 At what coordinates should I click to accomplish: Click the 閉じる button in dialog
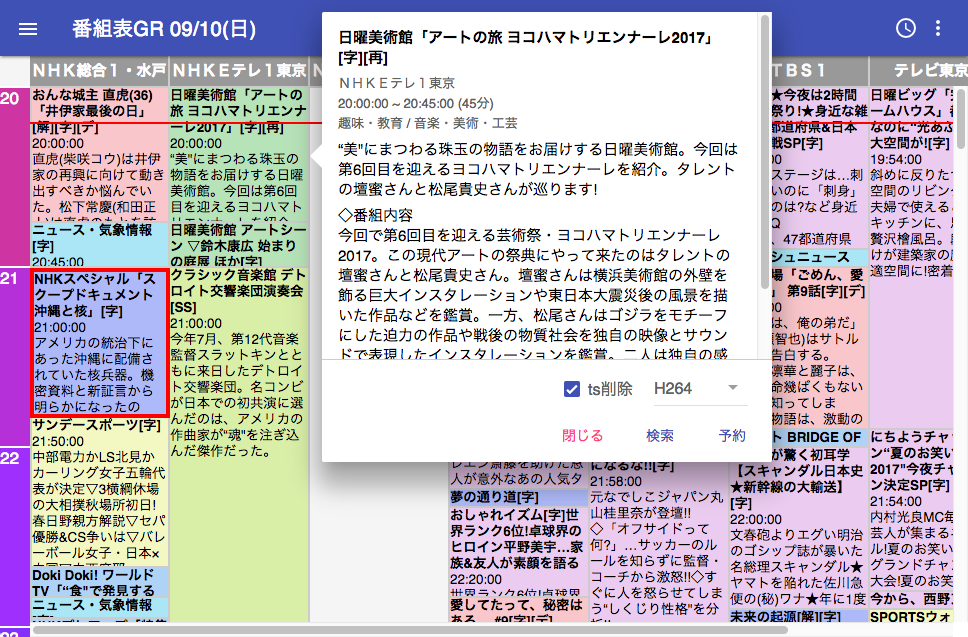[582, 436]
